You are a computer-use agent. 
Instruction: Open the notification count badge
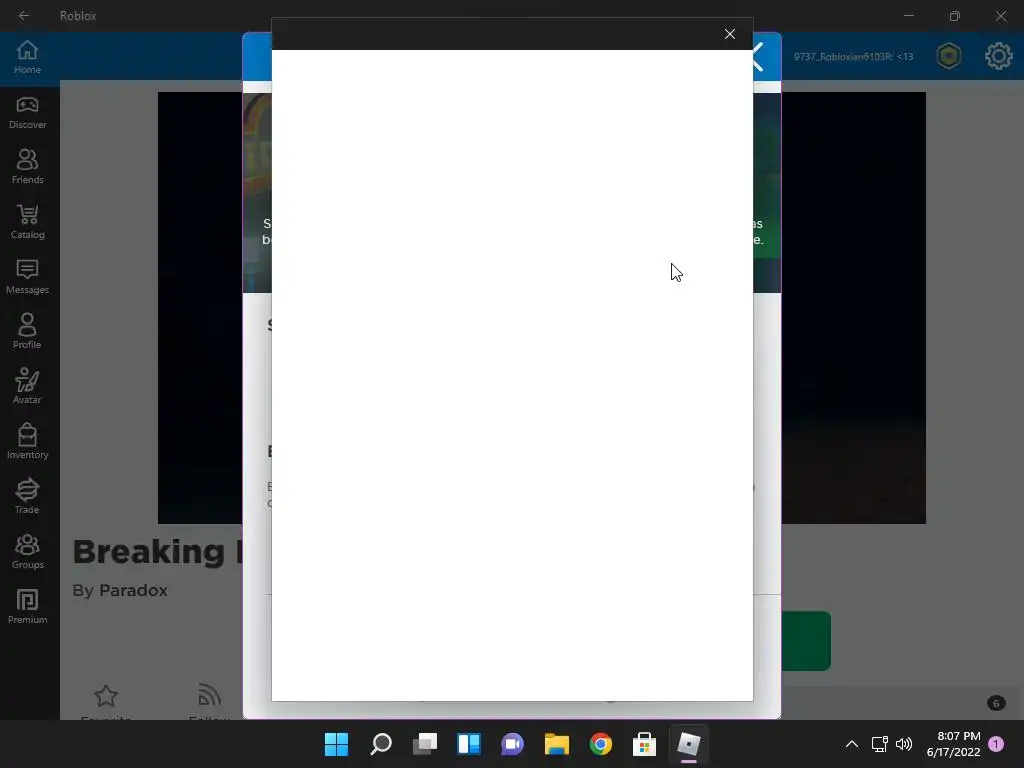pos(996,744)
